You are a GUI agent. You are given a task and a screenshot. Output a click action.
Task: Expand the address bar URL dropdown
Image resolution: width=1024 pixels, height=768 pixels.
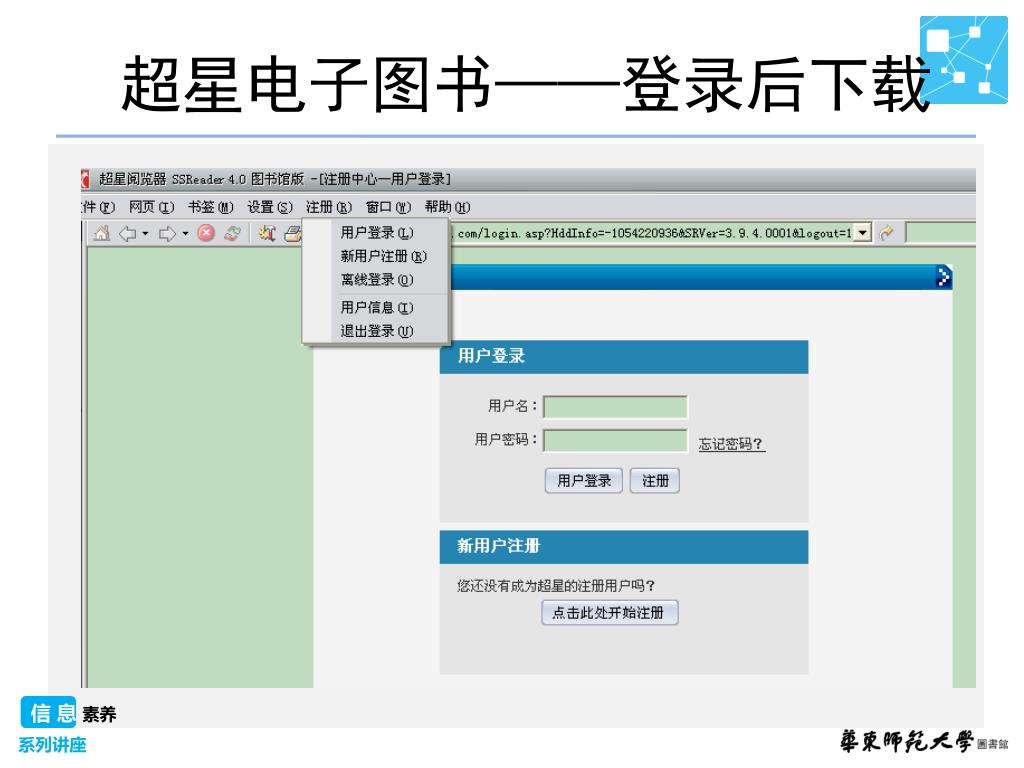863,232
